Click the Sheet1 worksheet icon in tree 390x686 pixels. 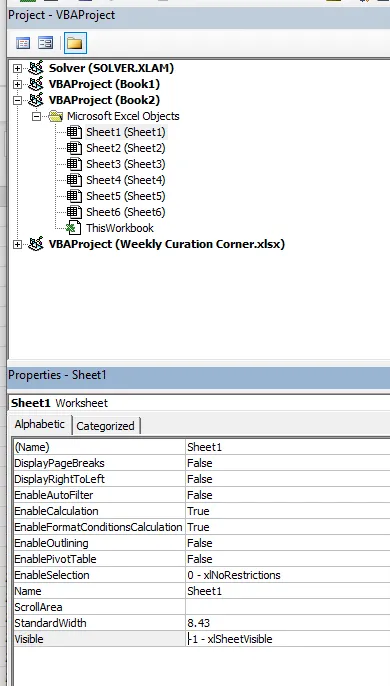pyautogui.click(x=74, y=132)
